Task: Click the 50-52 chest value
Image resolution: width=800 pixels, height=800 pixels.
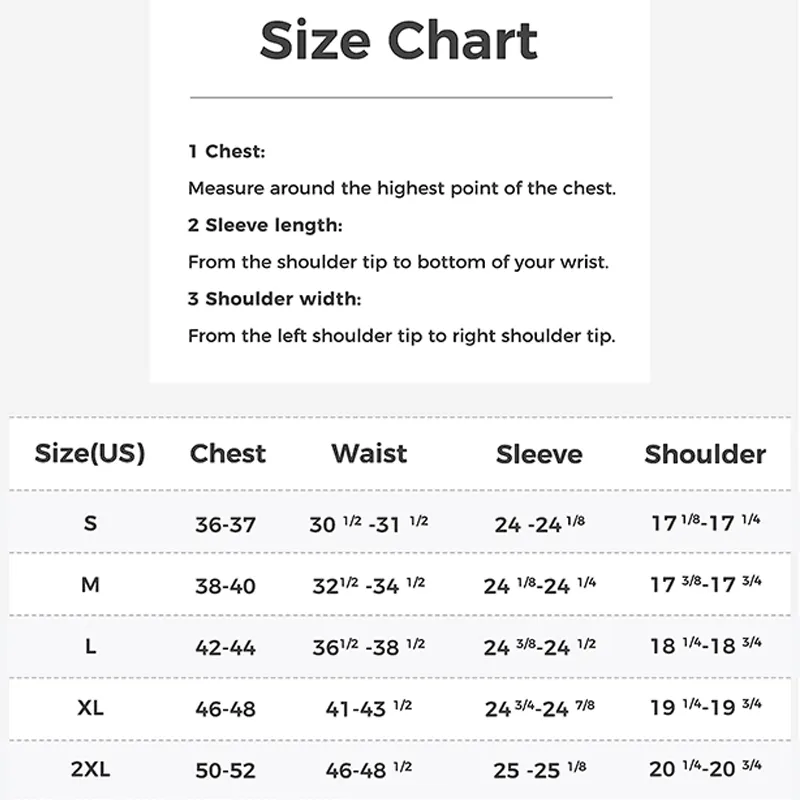Action: (225, 771)
